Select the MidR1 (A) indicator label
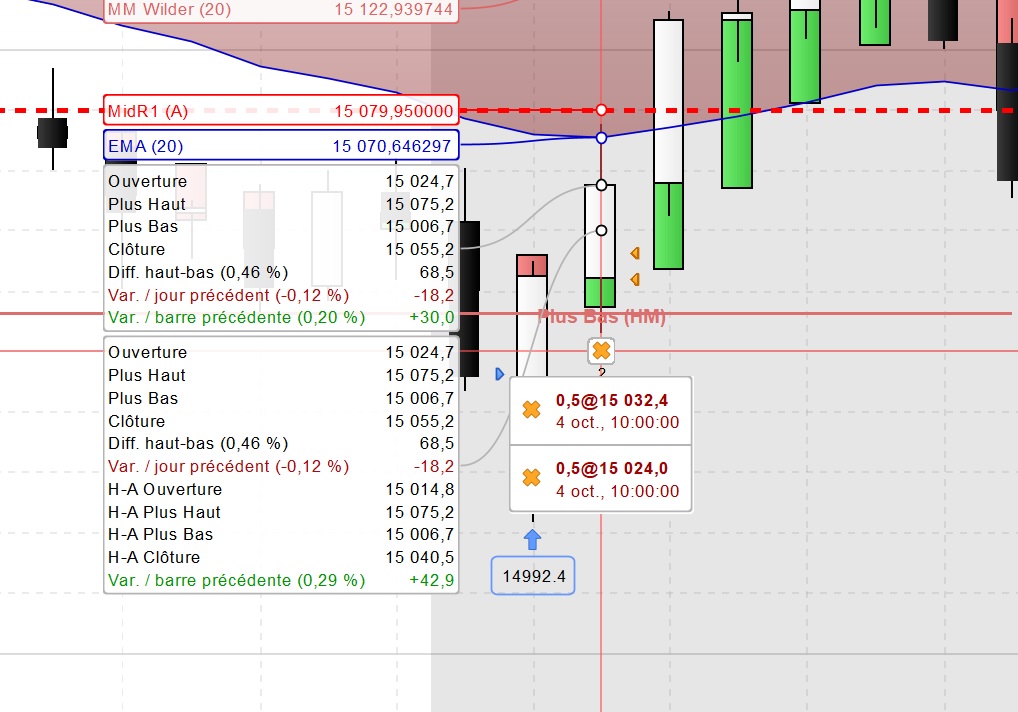 tap(281, 110)
